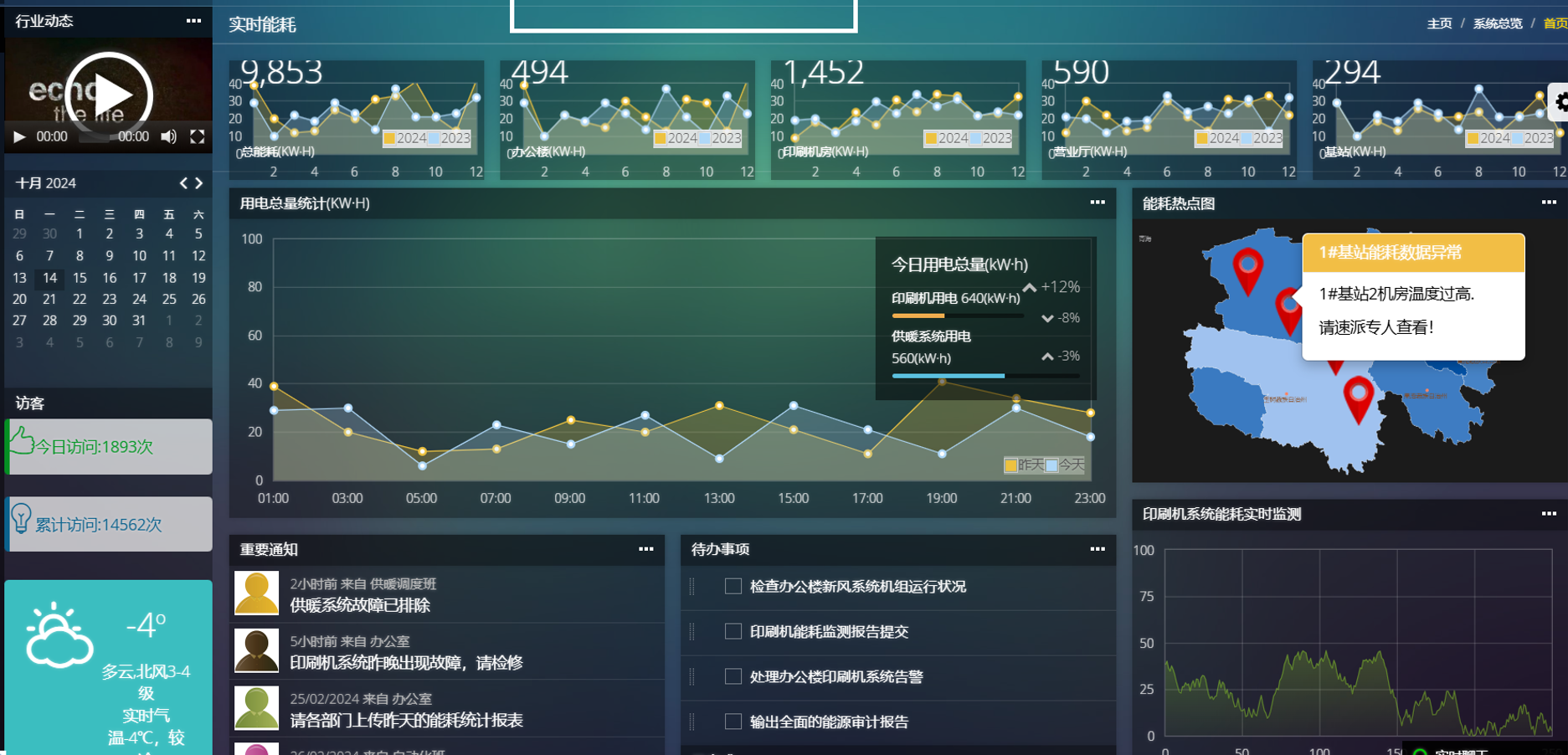
Task: Enter fullscreen on the video player
Action: coord(198,136)
